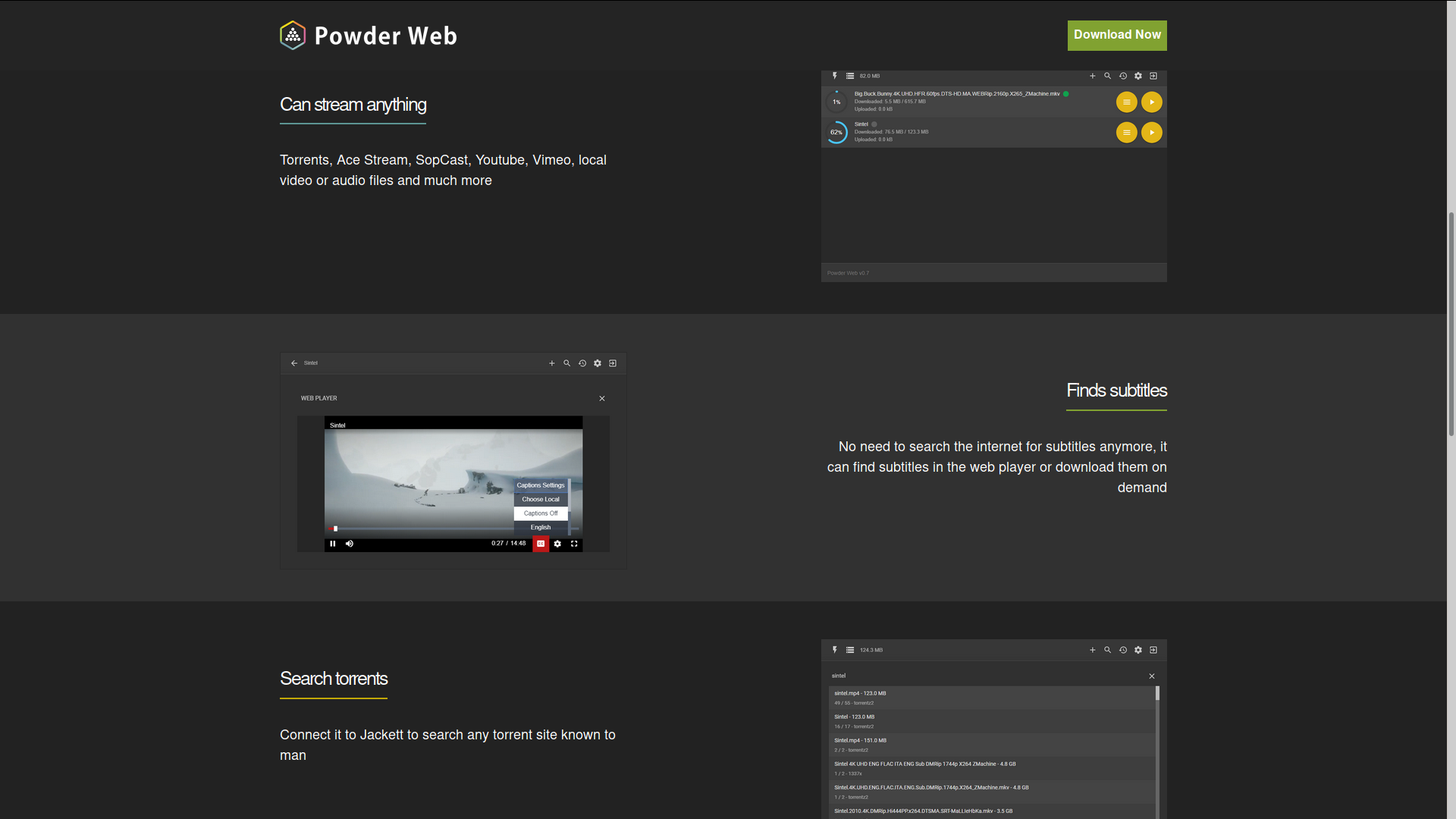
Task: Clear the sintel search with X icon
Action: pos(1151,676)
